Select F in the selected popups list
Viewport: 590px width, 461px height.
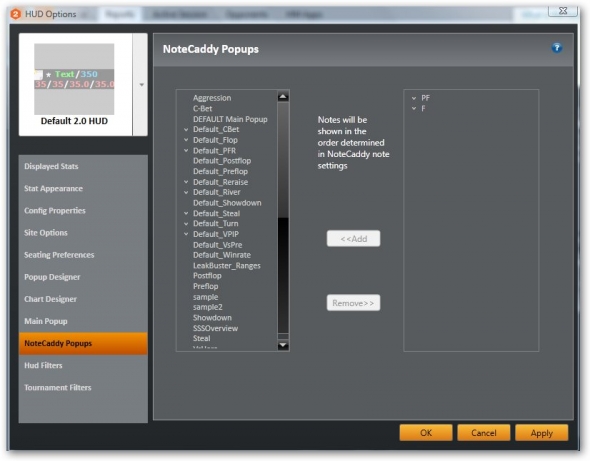tap(423, 108)
